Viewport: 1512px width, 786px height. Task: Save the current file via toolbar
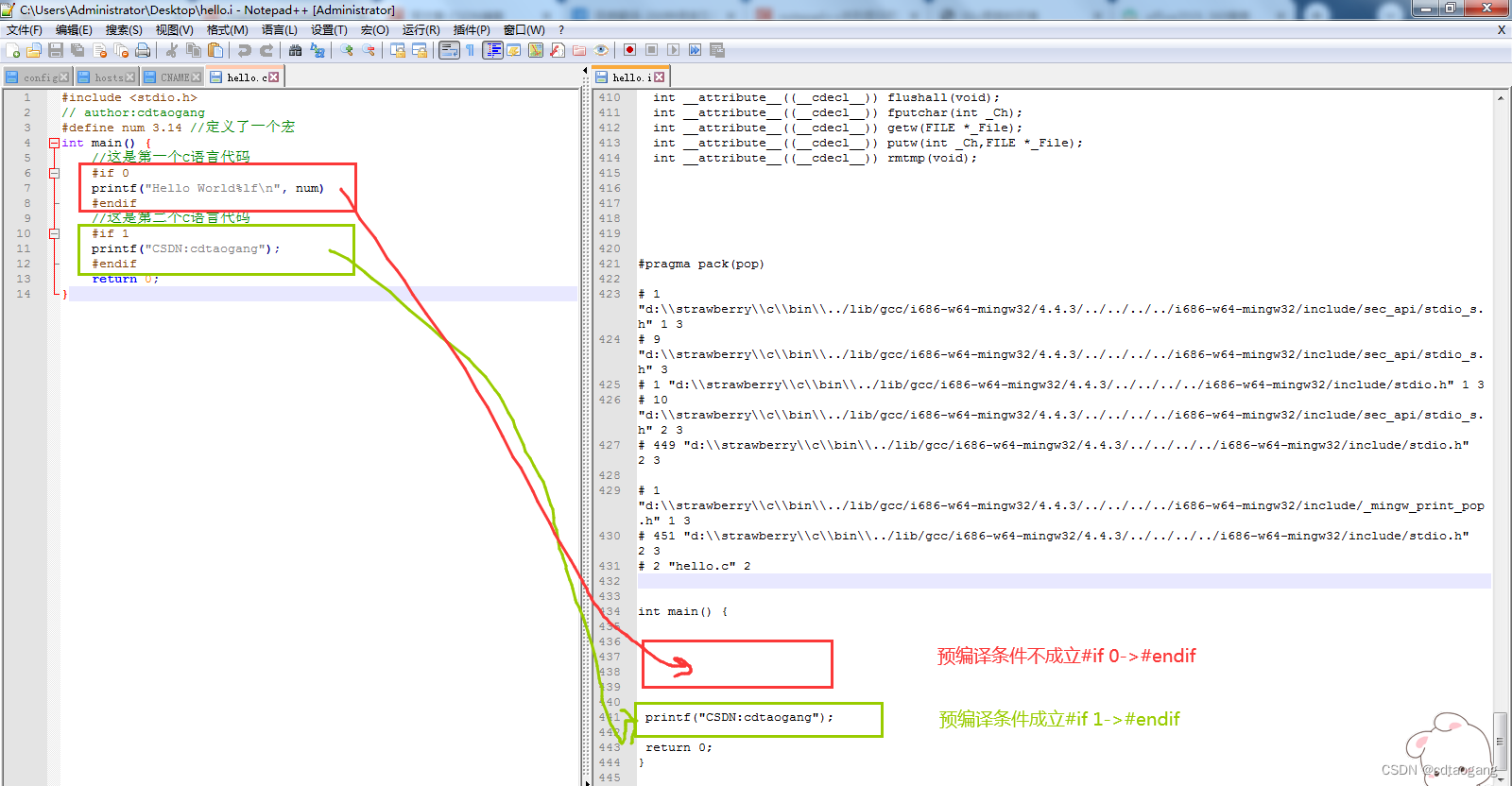pyautogui.click(x=56, y=50)
